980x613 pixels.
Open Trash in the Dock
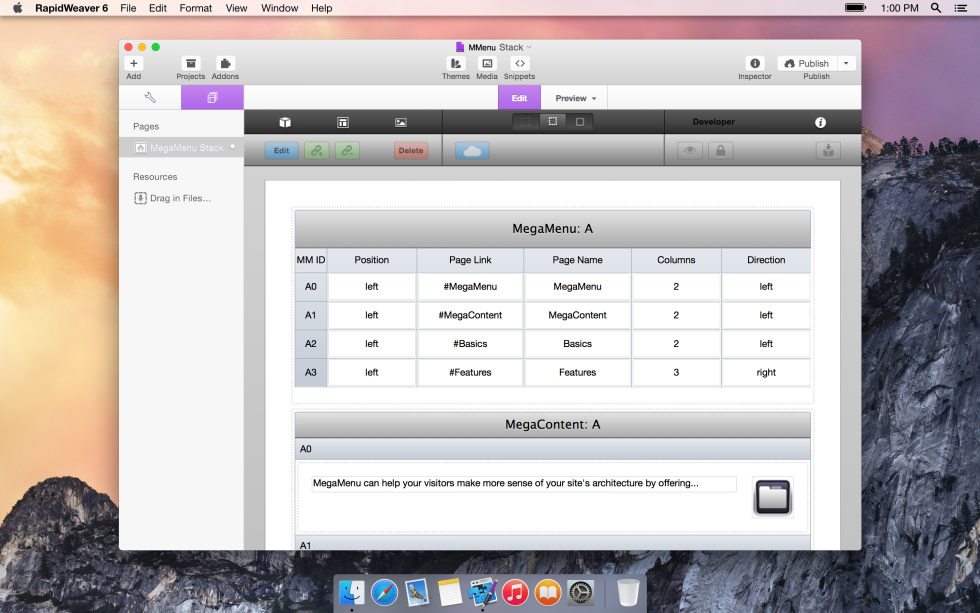click(x=628, y=592)
